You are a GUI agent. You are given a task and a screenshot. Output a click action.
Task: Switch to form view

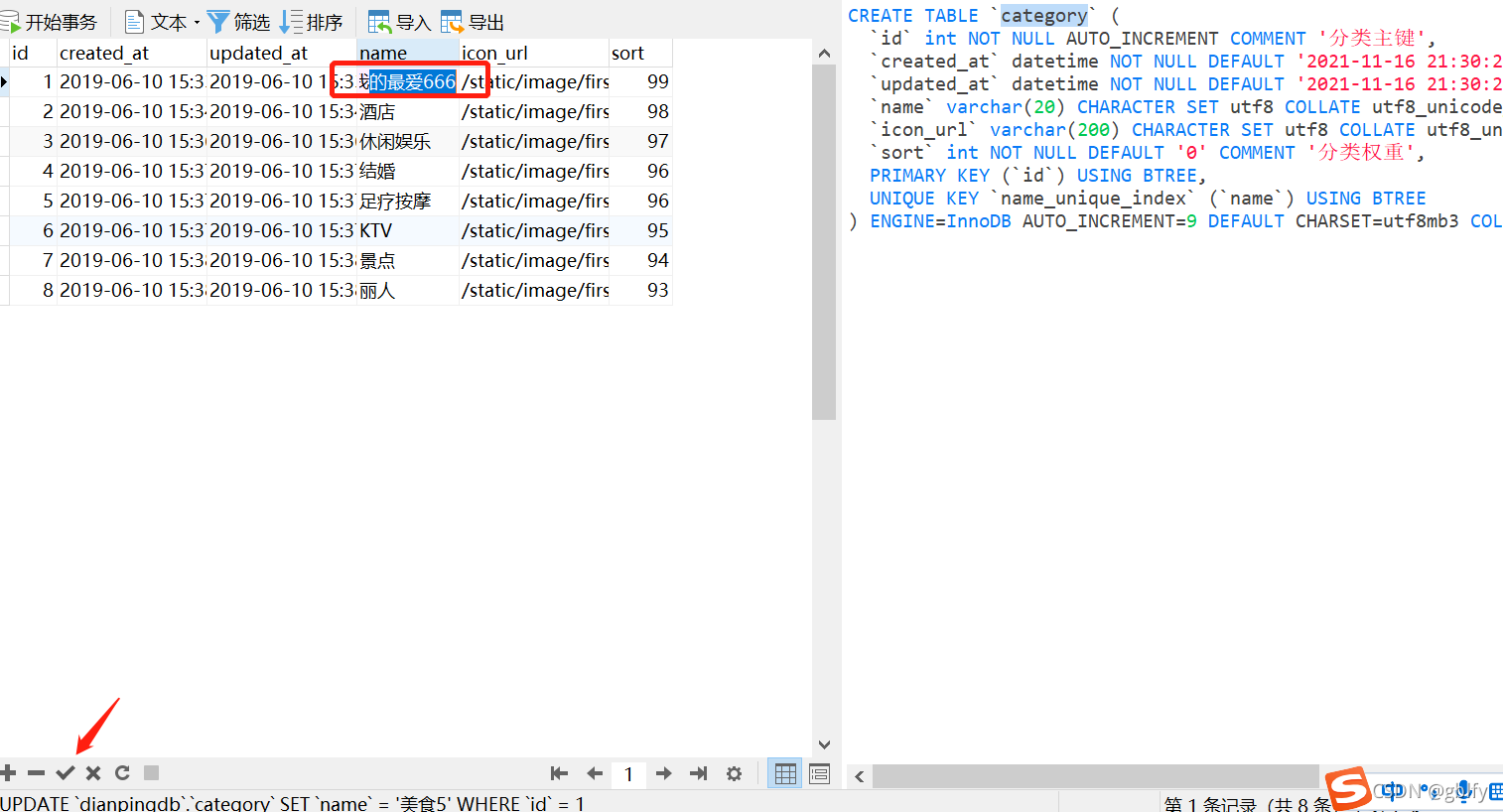819,773
